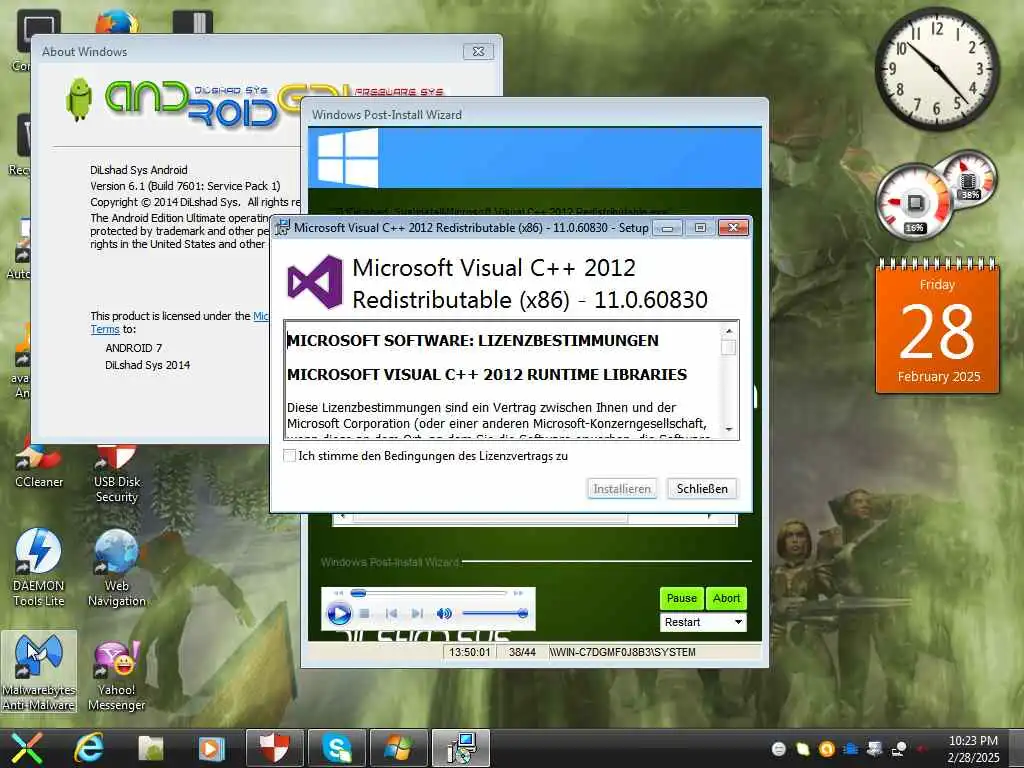Abort the Post-Install Wizard

coord(726,598)
